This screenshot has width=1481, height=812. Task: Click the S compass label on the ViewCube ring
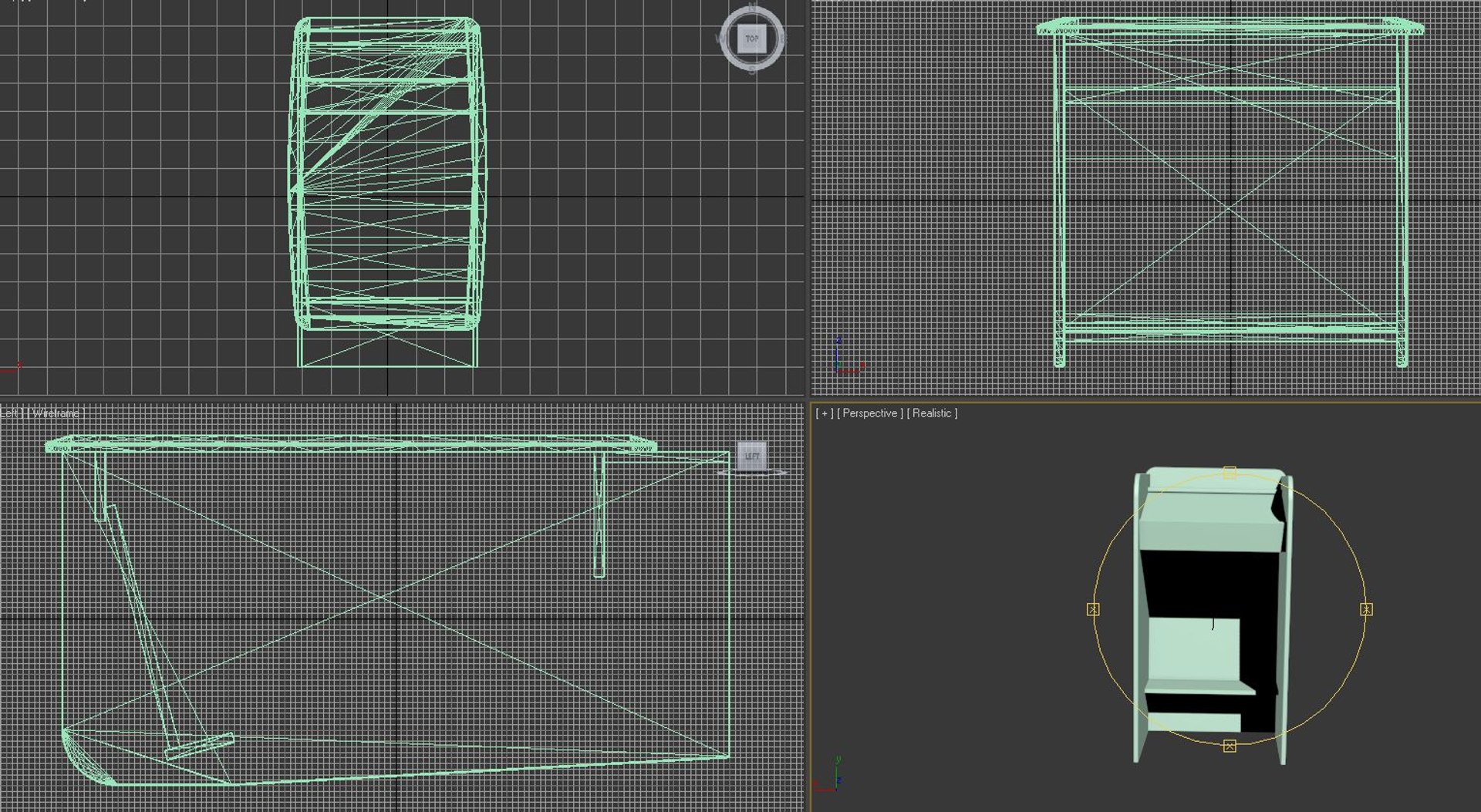pyautogui.click(x=752, y=70)
